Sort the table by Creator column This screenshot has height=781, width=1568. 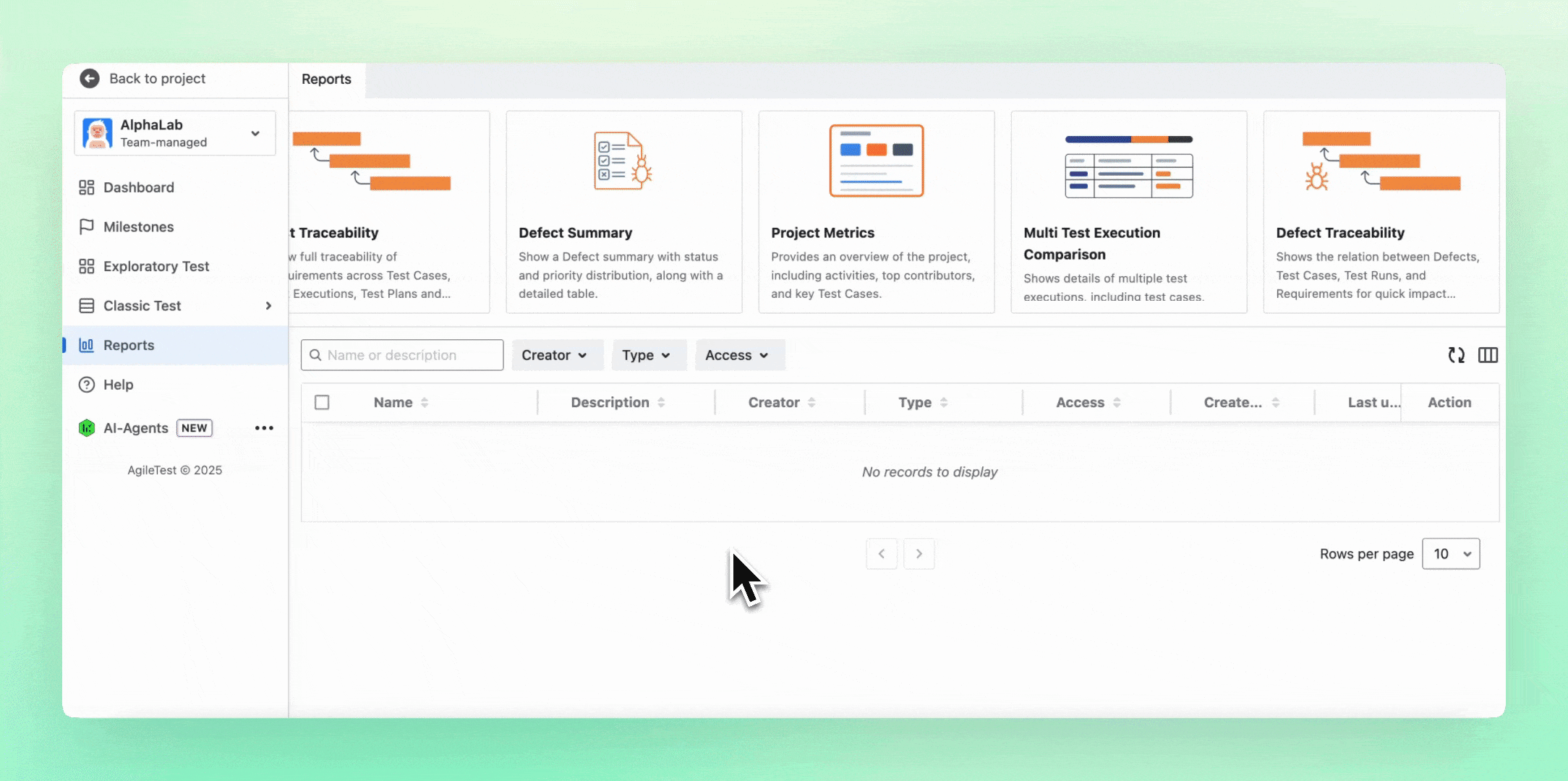coord(811,403)
